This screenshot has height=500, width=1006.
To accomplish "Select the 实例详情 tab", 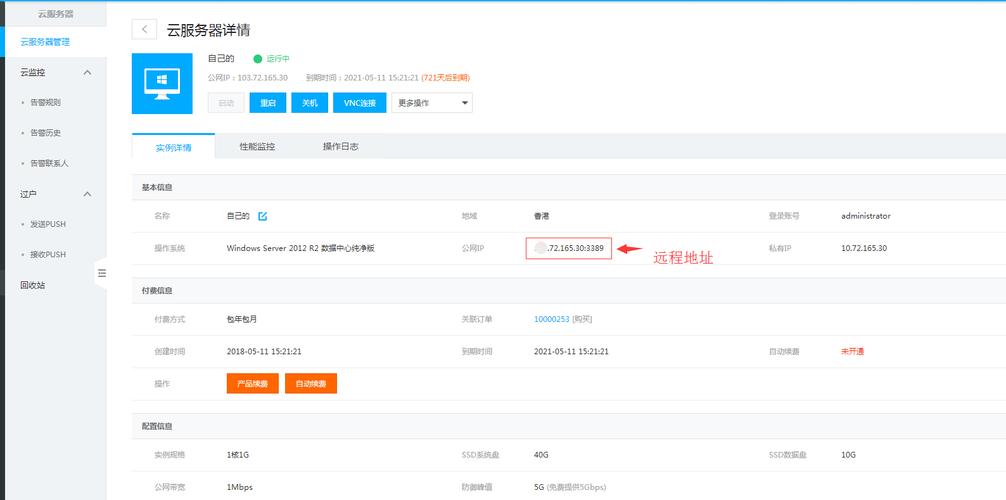I will [x=173, y=147].
